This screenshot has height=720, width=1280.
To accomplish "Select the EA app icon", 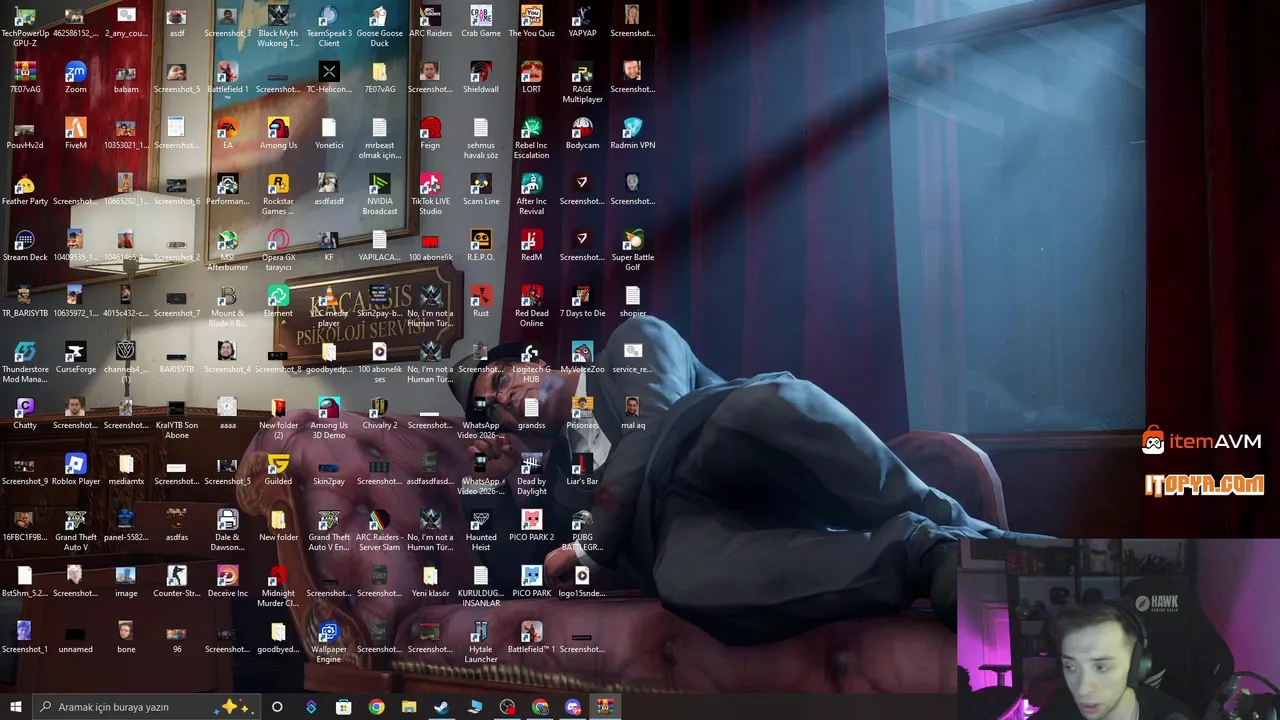I will pos(228,133).
